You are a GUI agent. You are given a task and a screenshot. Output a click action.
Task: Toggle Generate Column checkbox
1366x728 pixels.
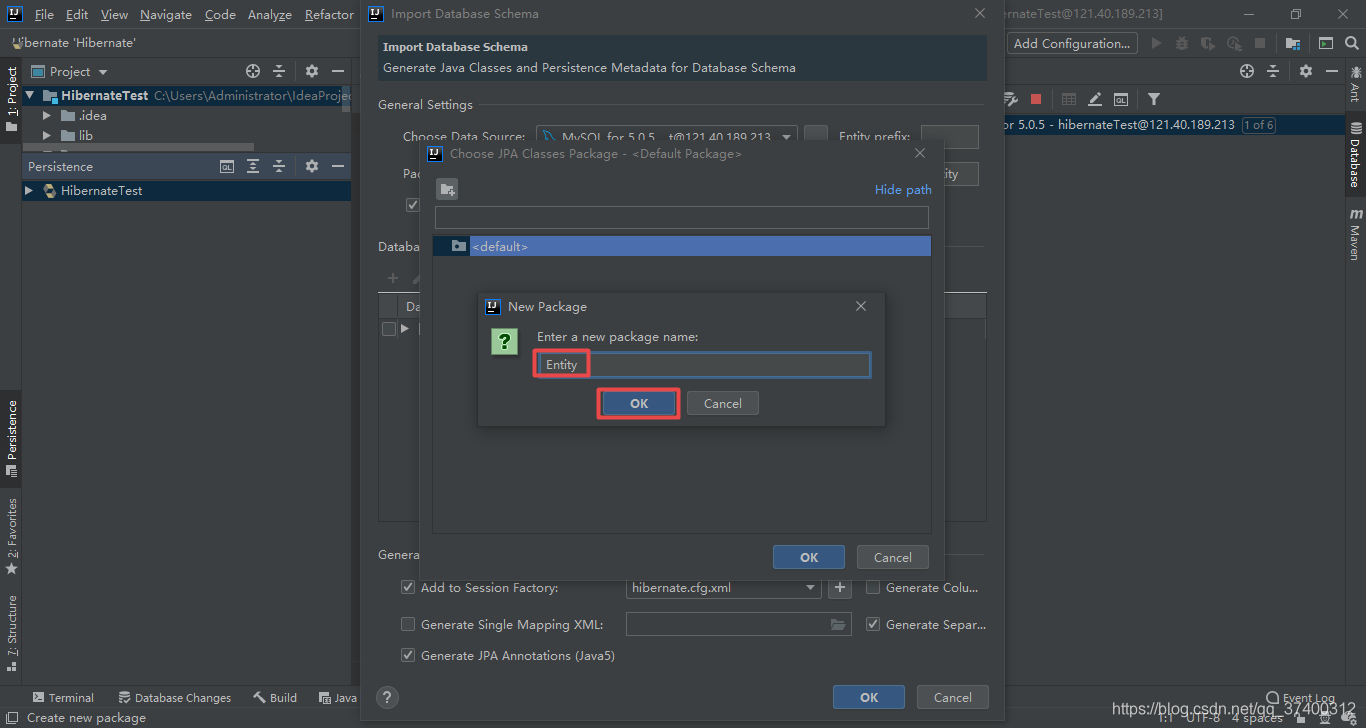(873, 587)
